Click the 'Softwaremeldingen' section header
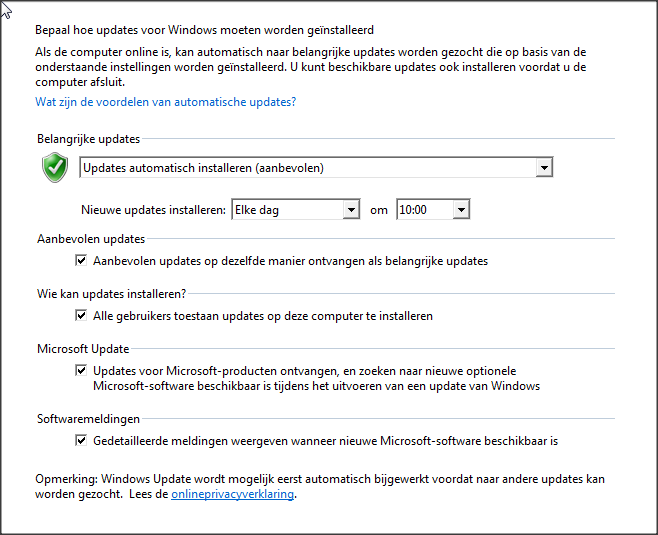Viewport: 658px width, 535px height. click(89, 419)
